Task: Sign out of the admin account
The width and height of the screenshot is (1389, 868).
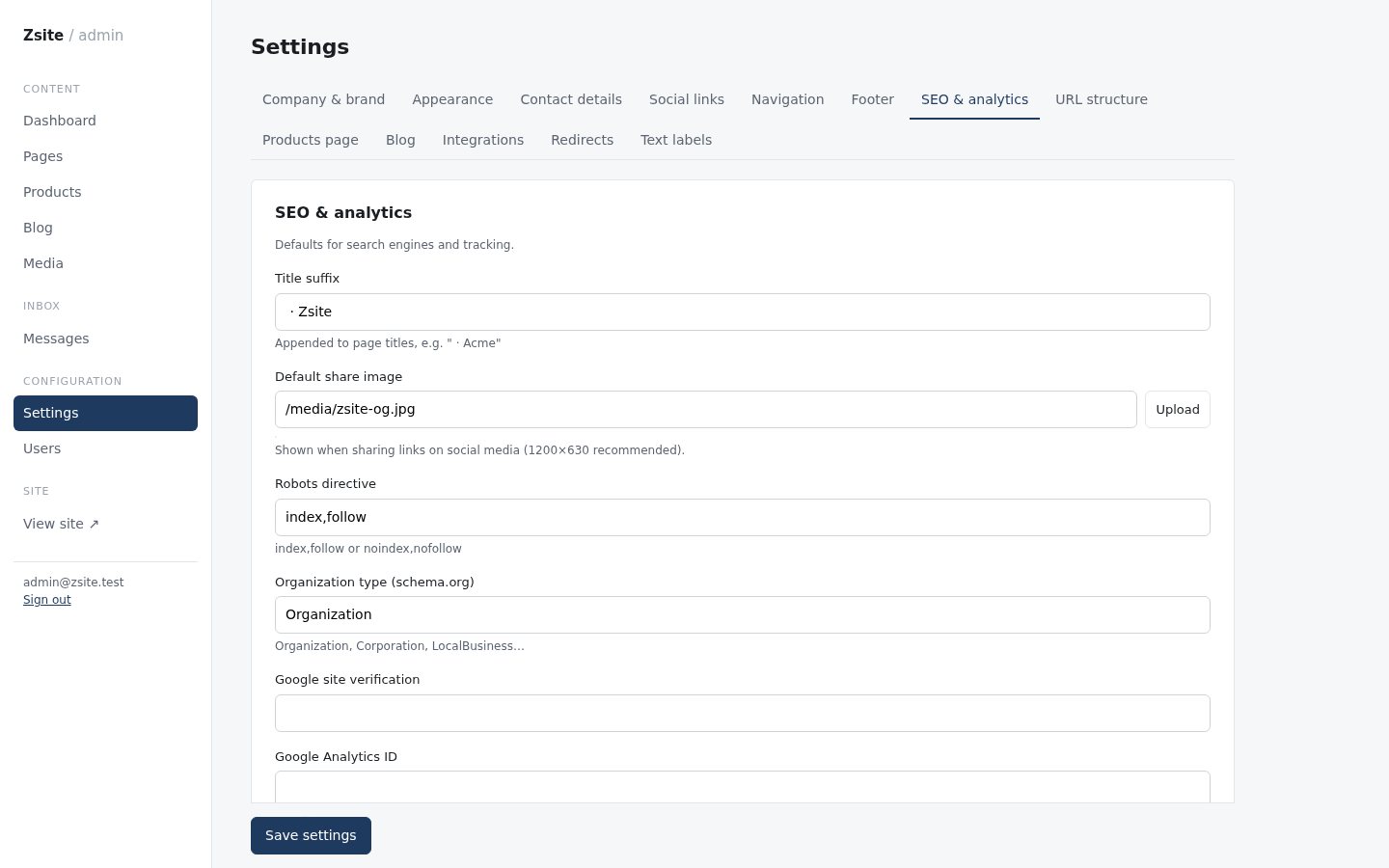Action: pyautogui.click(x=47, y=600)
